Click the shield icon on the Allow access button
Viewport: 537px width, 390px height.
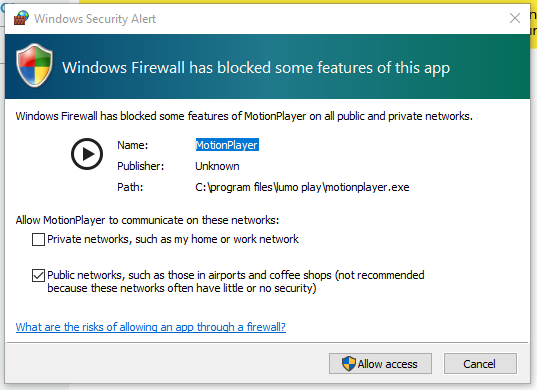pyautogui.click(x=349, y=363)
